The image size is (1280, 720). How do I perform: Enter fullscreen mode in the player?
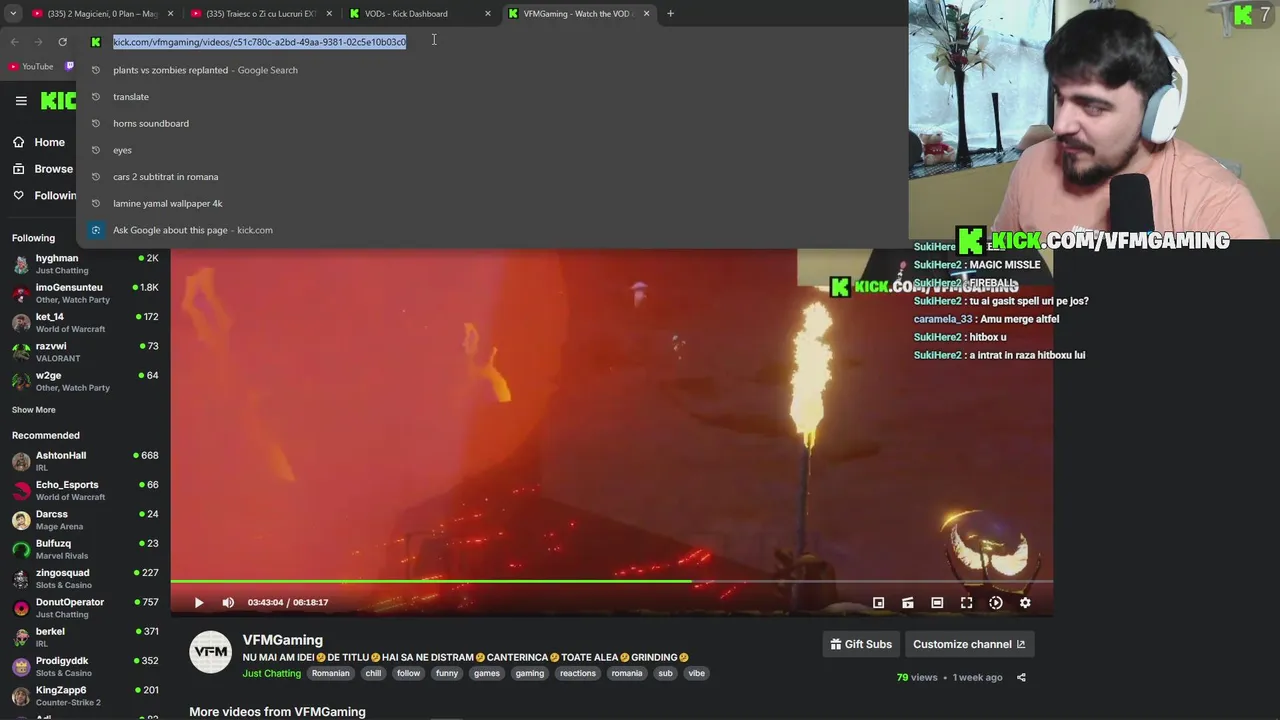966,603
